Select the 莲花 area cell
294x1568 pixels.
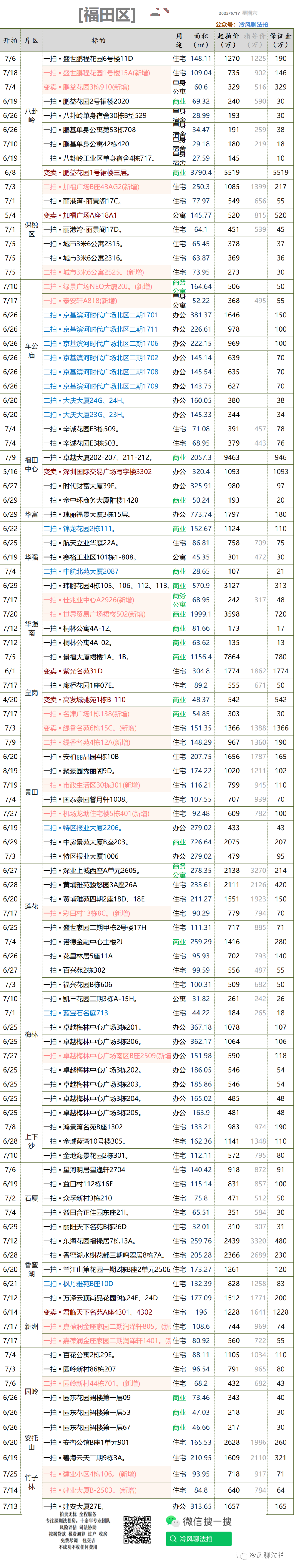click(x=31, y=906)
